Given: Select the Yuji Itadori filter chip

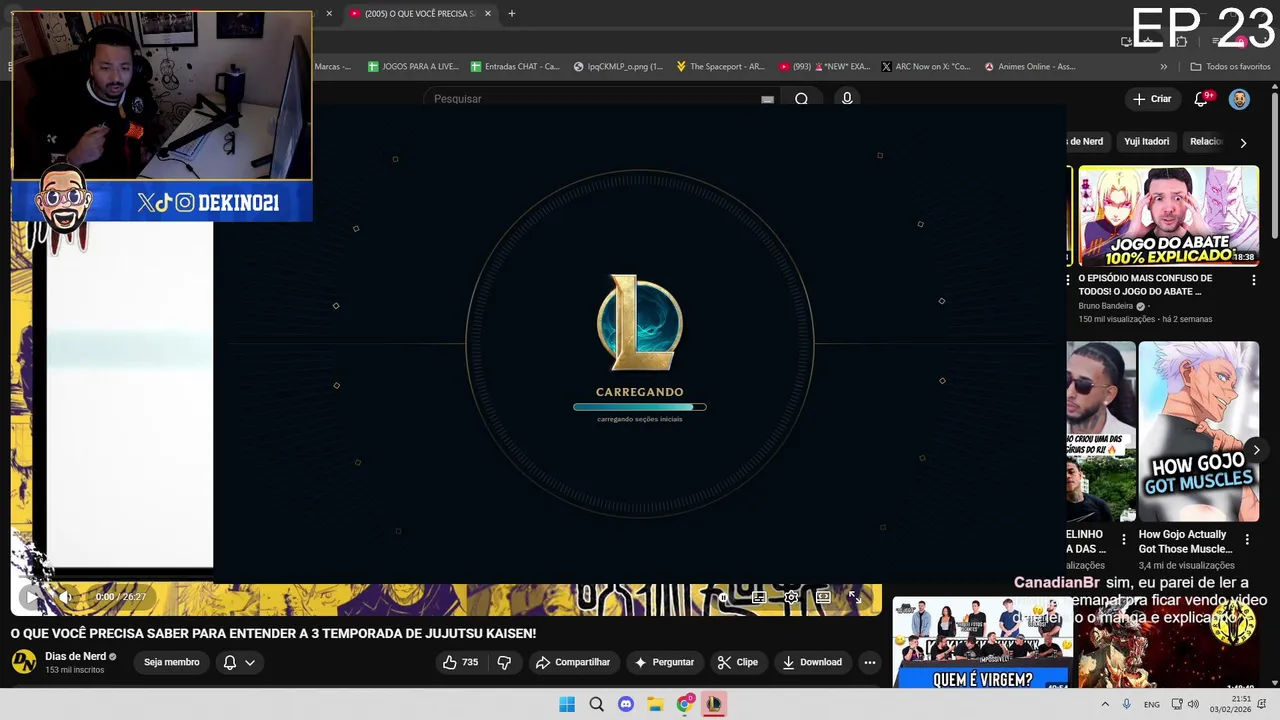Looking at the screenshot, I should 1146,142.
